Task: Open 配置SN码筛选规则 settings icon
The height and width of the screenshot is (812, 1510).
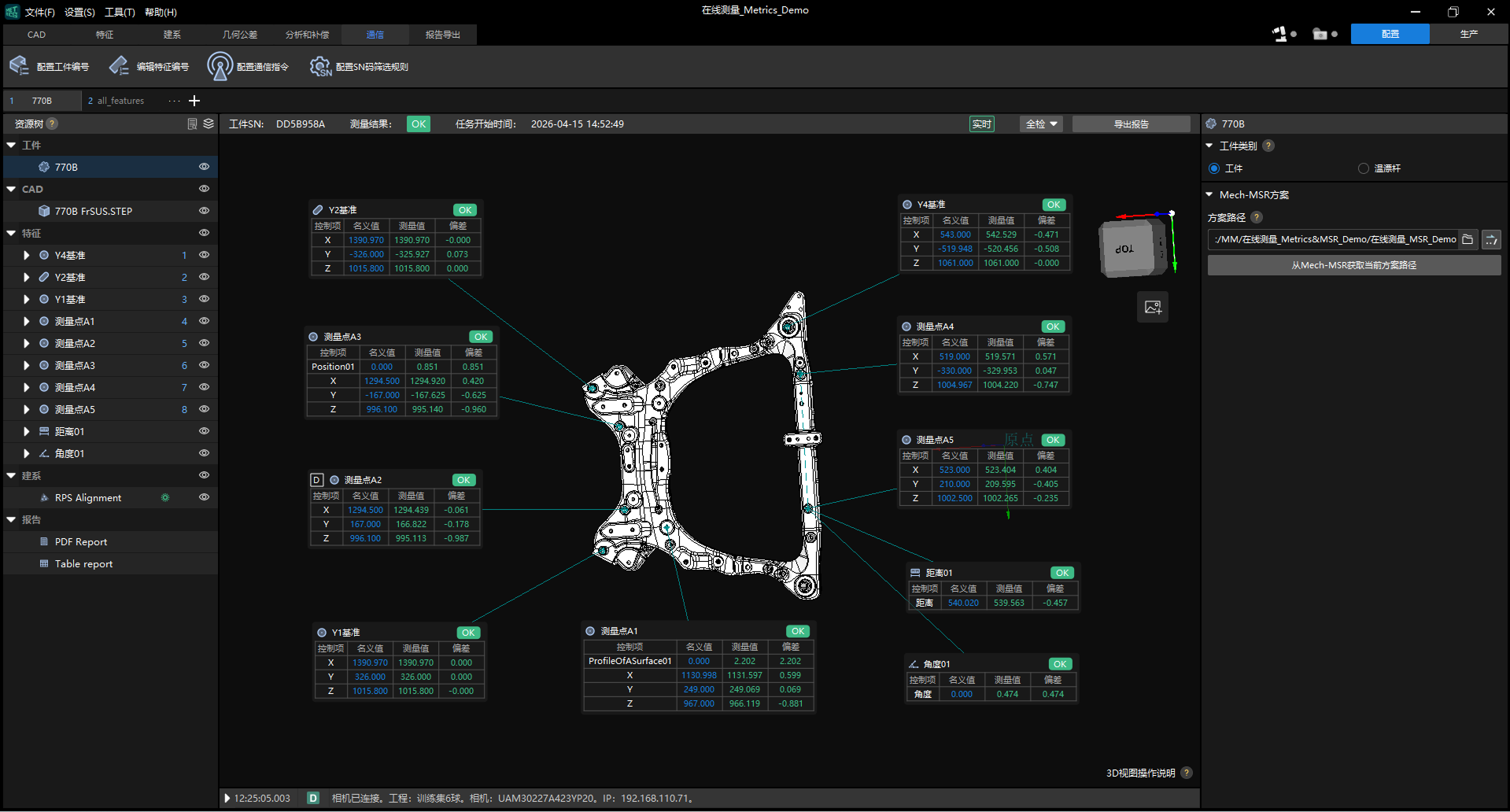Action: (320, 66)
